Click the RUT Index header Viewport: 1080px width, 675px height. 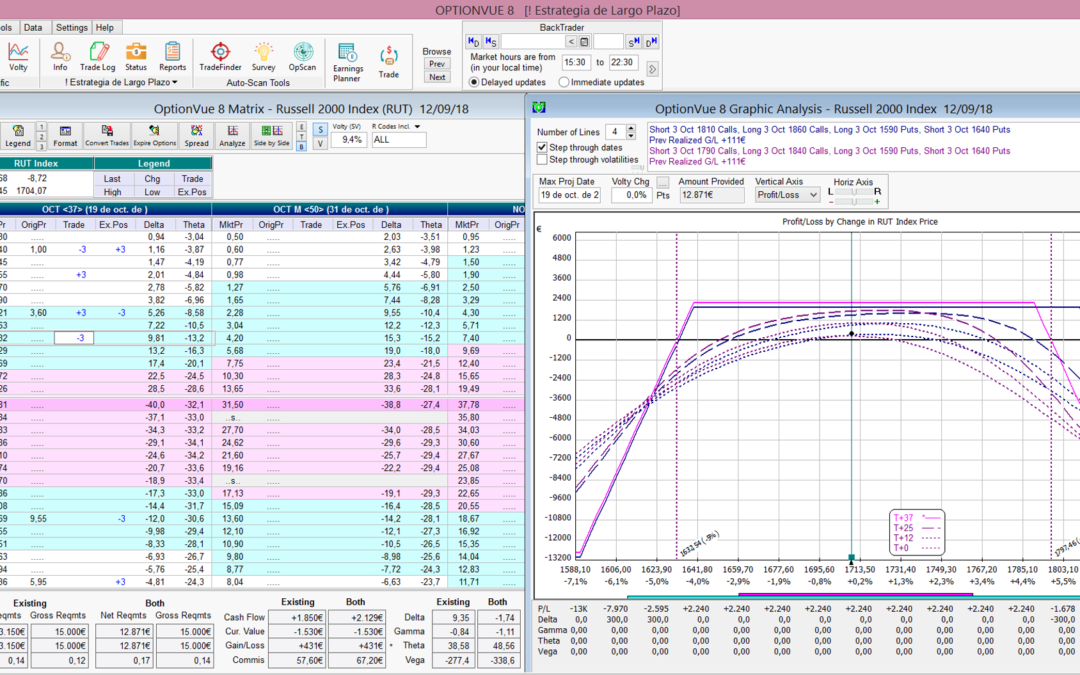[37, 163]
